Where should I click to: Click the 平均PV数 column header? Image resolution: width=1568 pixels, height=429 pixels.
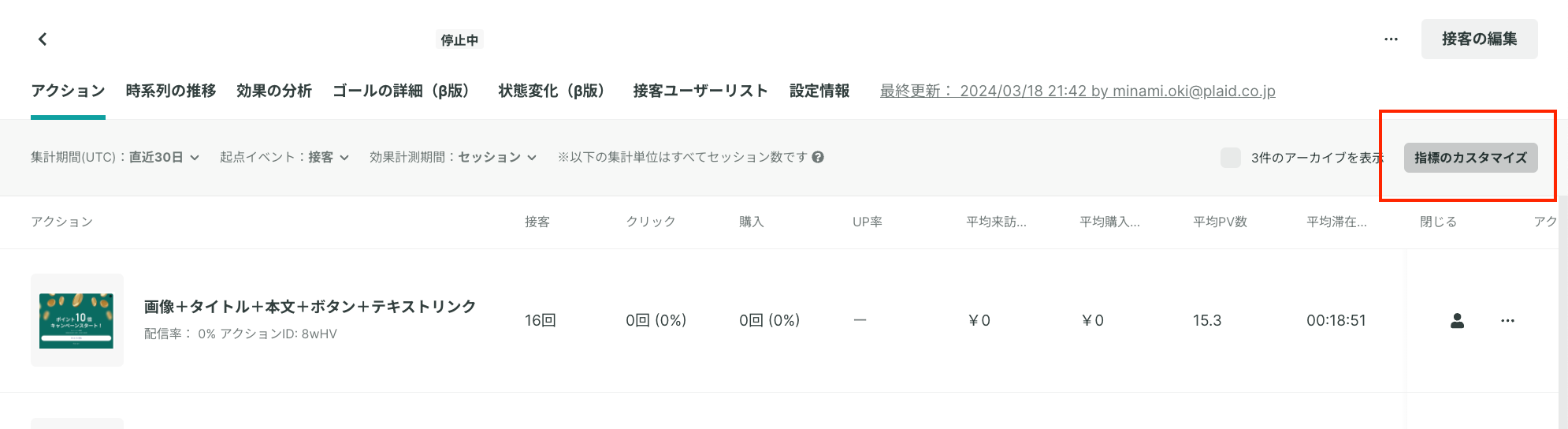[1220, 222]
